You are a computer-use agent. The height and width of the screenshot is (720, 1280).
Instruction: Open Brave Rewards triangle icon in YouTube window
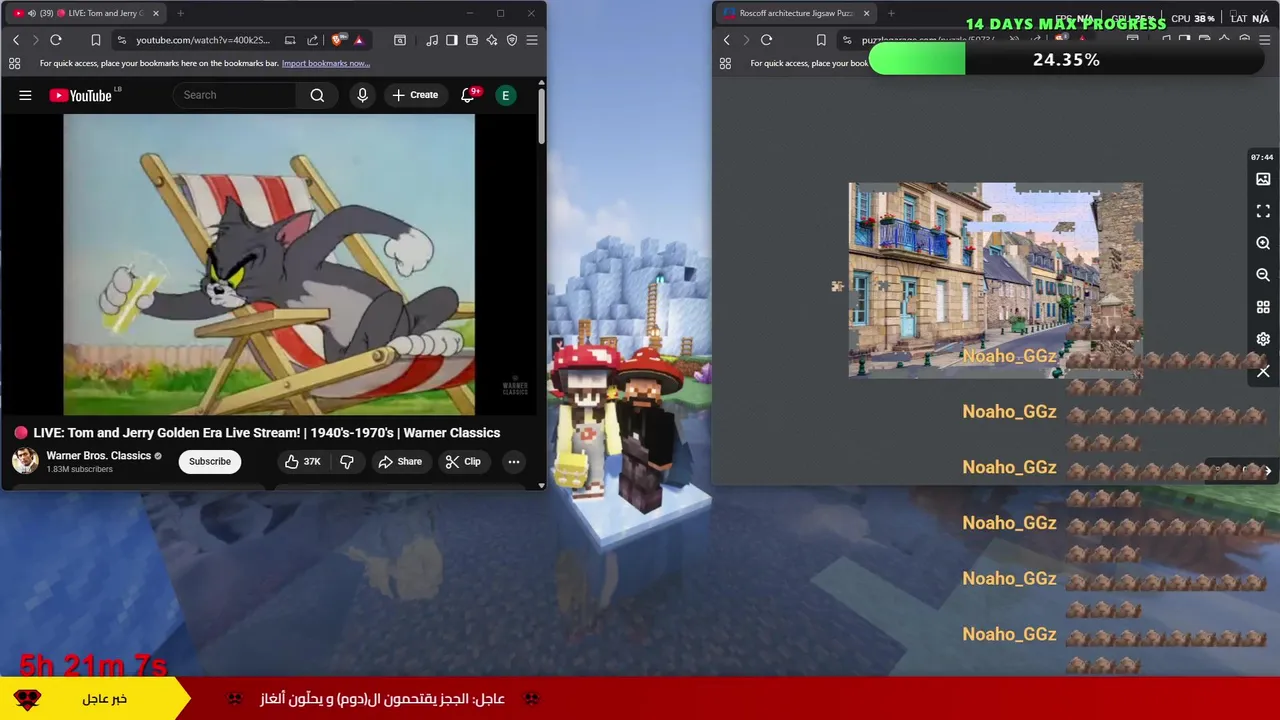pos(359,40)
